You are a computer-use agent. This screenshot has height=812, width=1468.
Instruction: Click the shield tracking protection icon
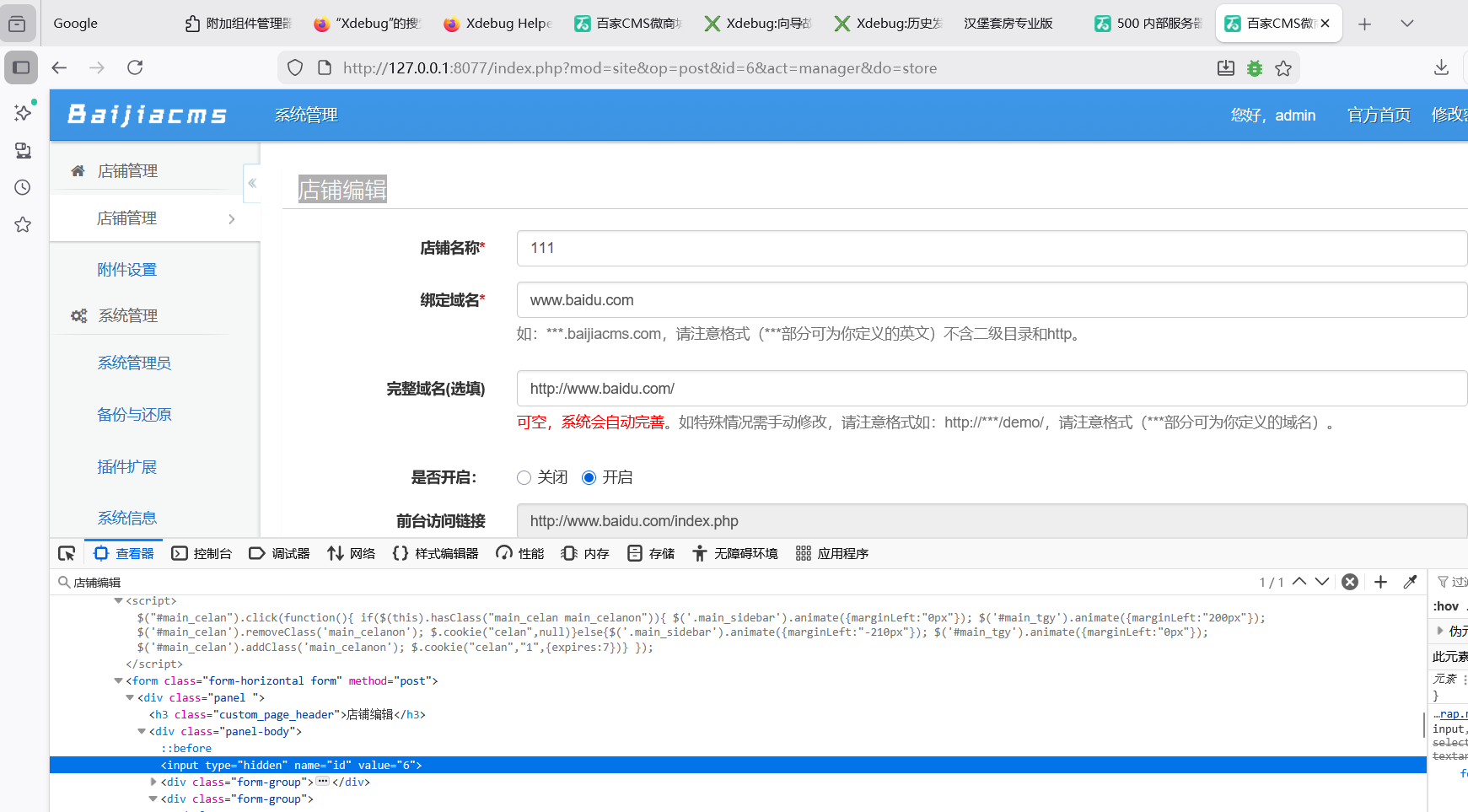[x=295, y=67]
